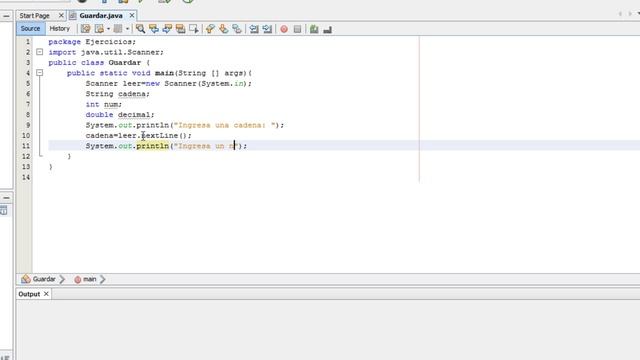Collapse the import fold on line 2

tap(40, 52)
